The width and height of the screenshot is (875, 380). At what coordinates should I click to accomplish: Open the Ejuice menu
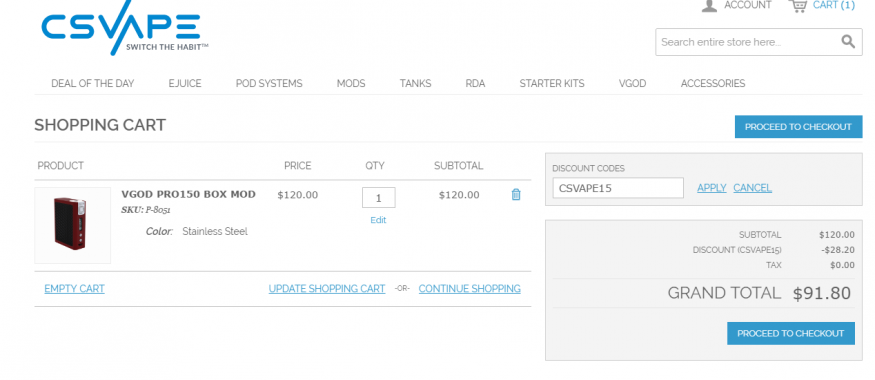click(x=185, y=84)
